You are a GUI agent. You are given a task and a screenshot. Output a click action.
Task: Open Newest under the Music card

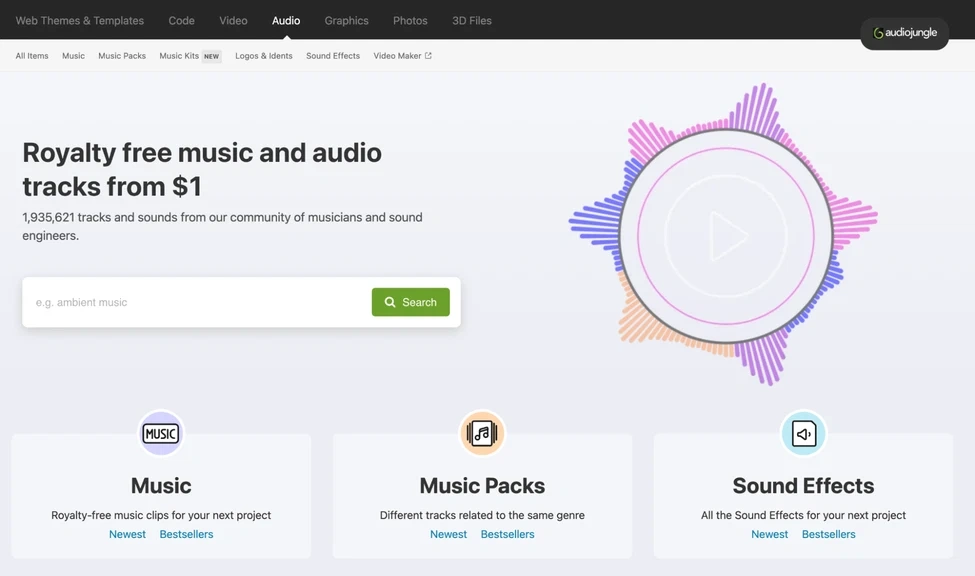[127, 534]
